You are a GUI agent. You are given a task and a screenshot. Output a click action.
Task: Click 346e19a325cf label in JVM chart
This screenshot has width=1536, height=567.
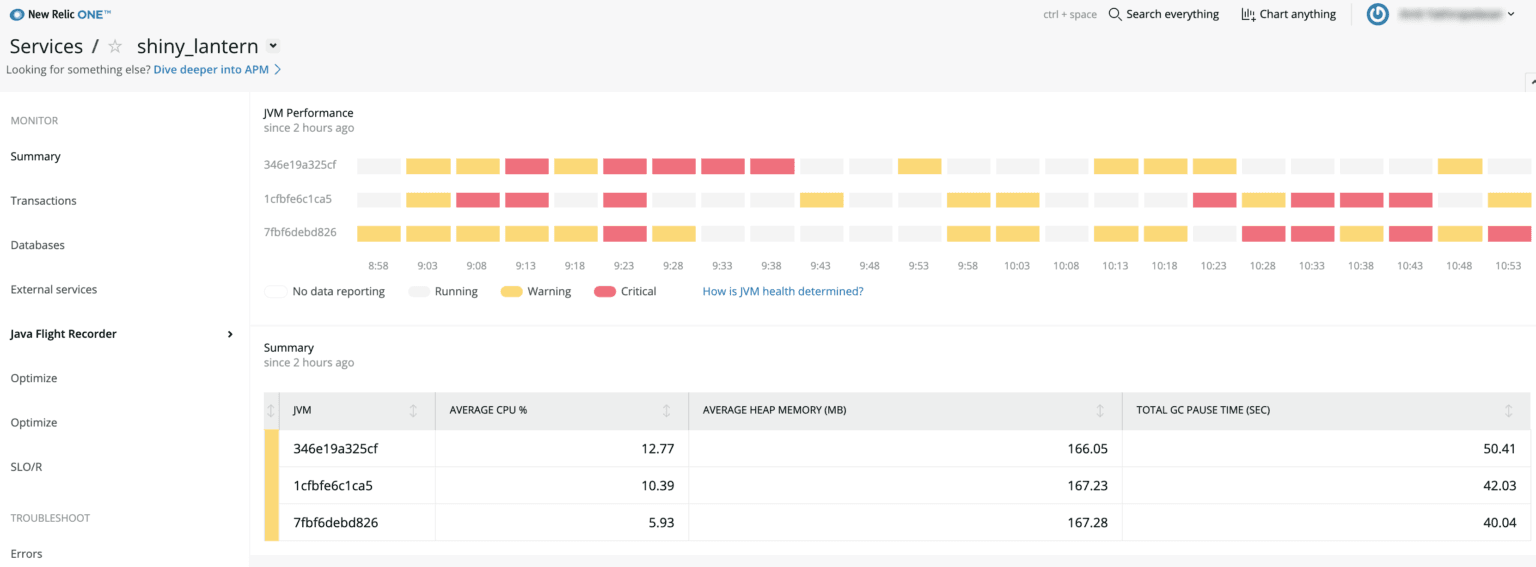click(300, 165)
